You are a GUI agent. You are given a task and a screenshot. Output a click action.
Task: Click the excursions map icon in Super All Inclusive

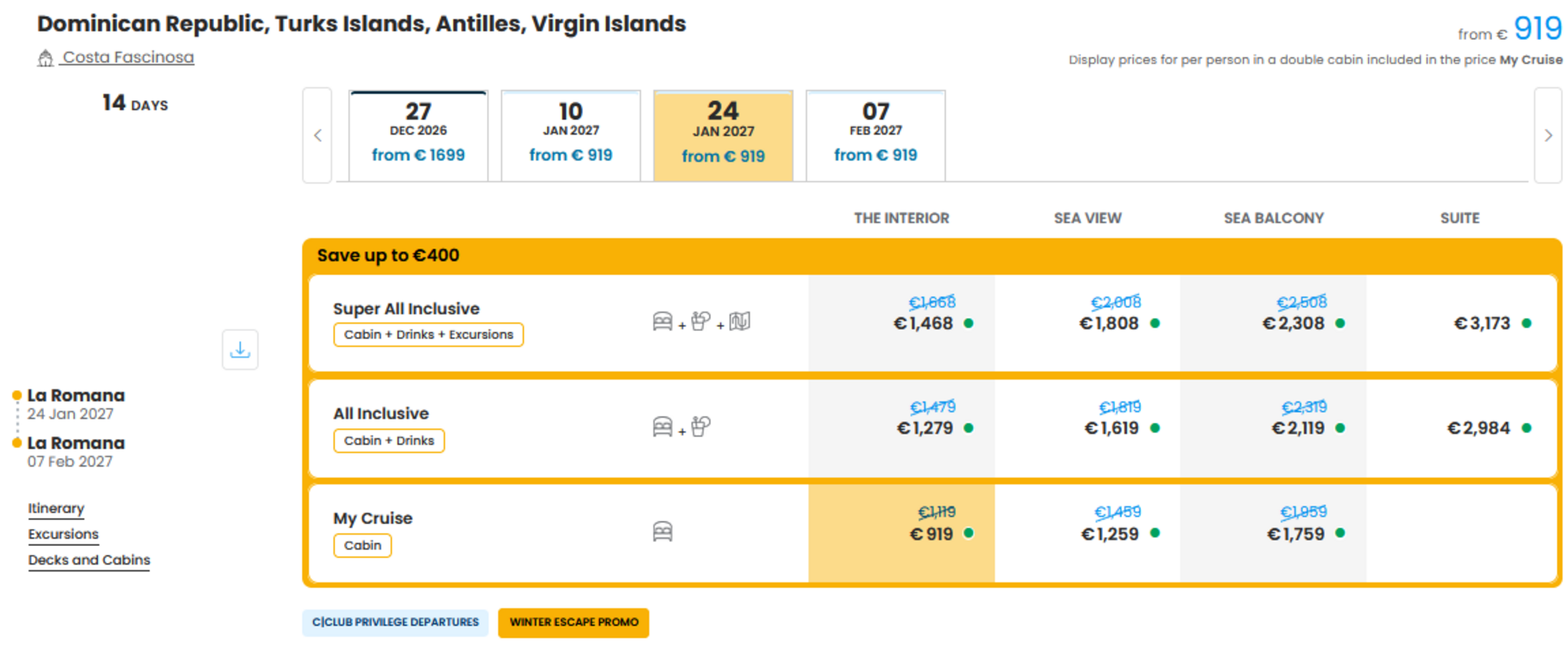[739, 321]
